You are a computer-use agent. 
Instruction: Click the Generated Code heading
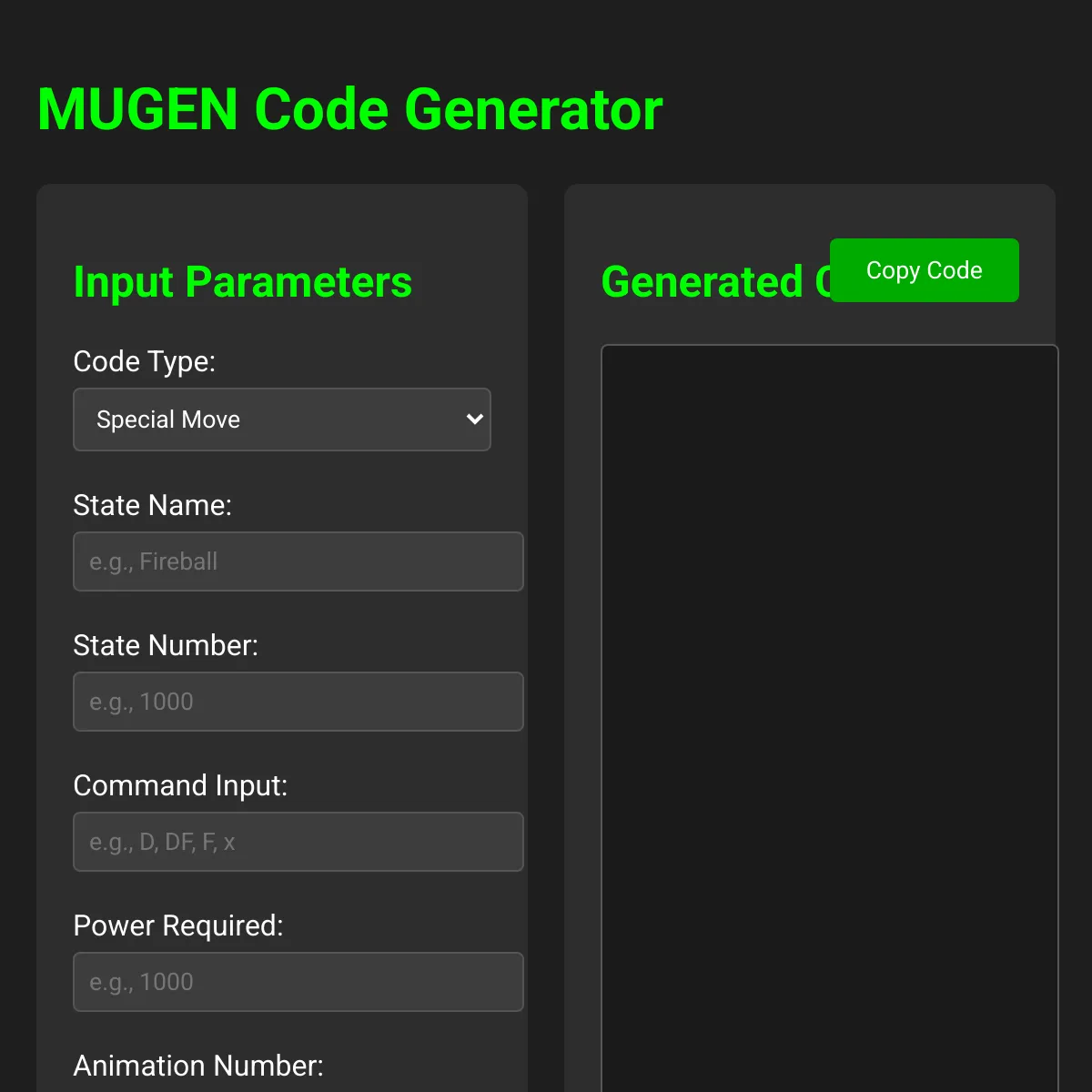(x=716, y=282)
